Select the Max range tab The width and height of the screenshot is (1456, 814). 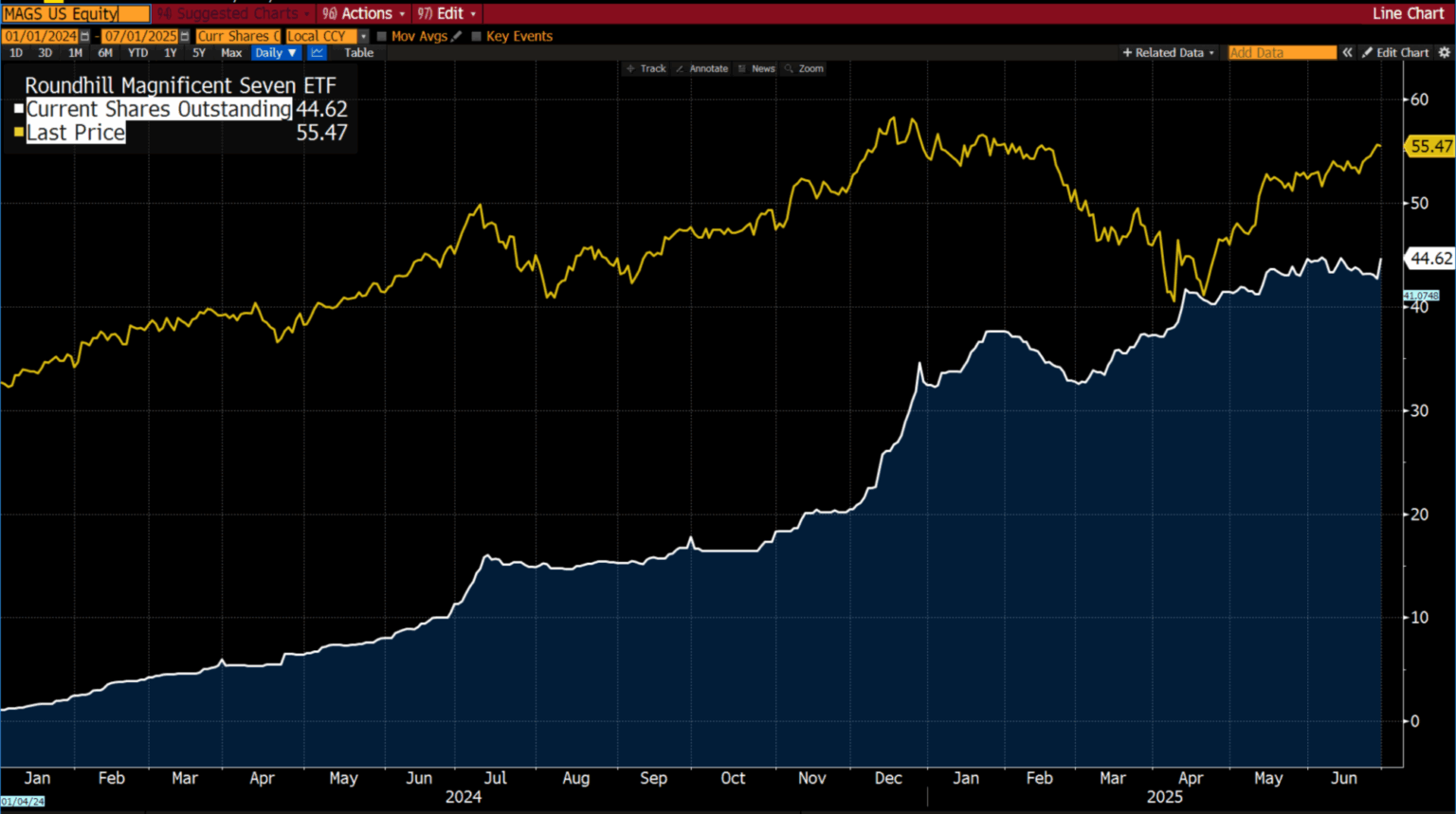(231, 53)
